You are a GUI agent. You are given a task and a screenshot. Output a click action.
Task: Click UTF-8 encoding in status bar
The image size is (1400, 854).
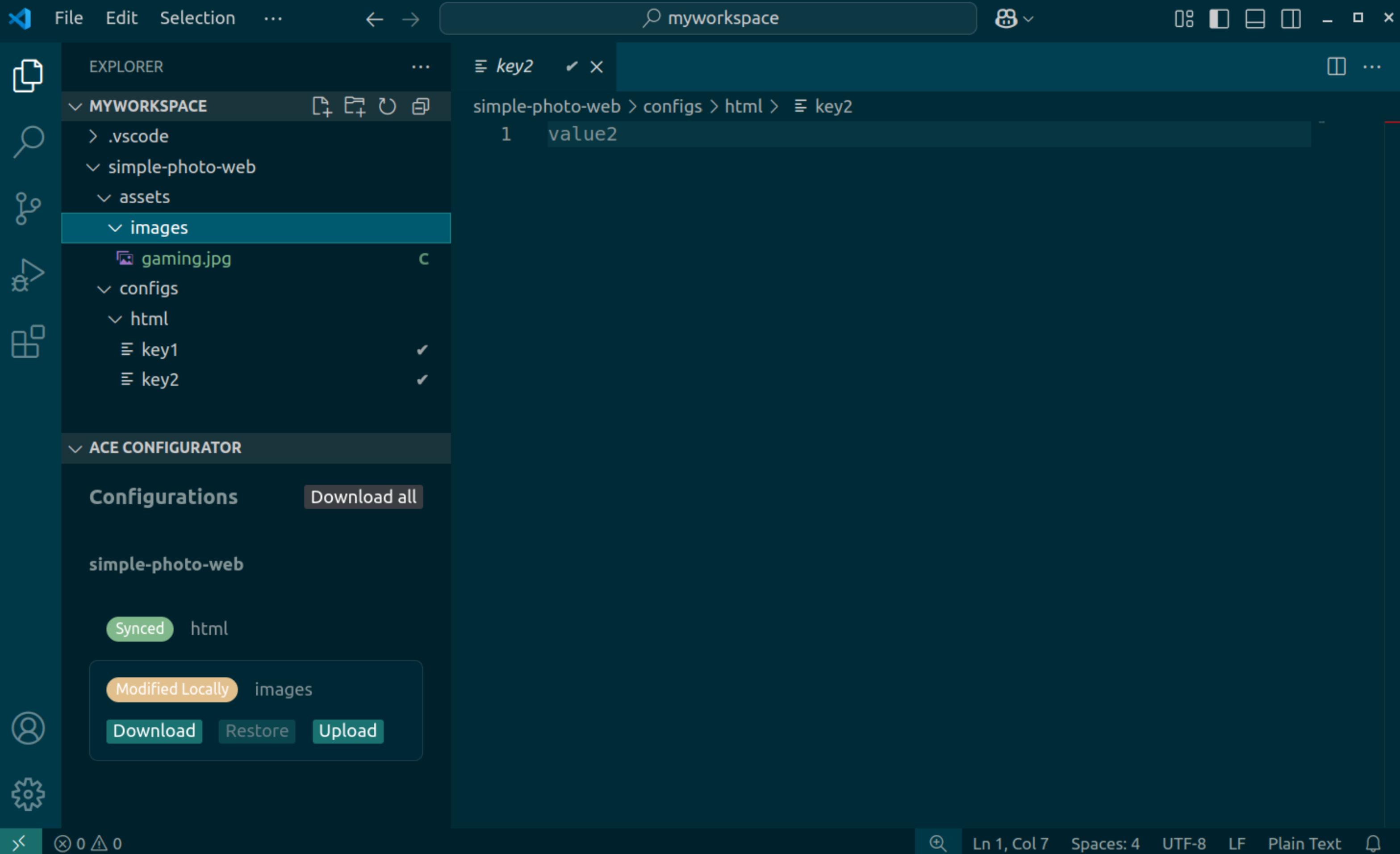click(1184, 843)
